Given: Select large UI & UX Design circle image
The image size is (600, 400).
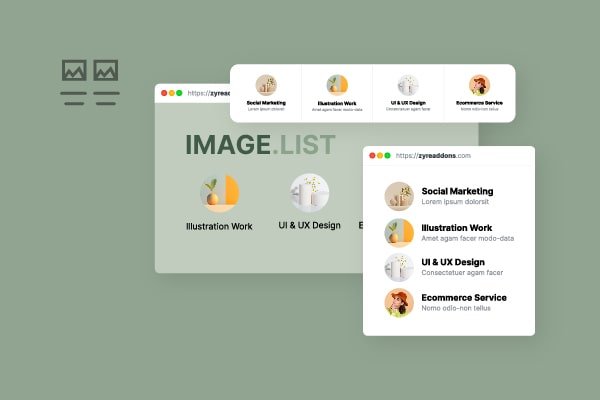Looking at the screenshot, I should (x=309, y=191).
